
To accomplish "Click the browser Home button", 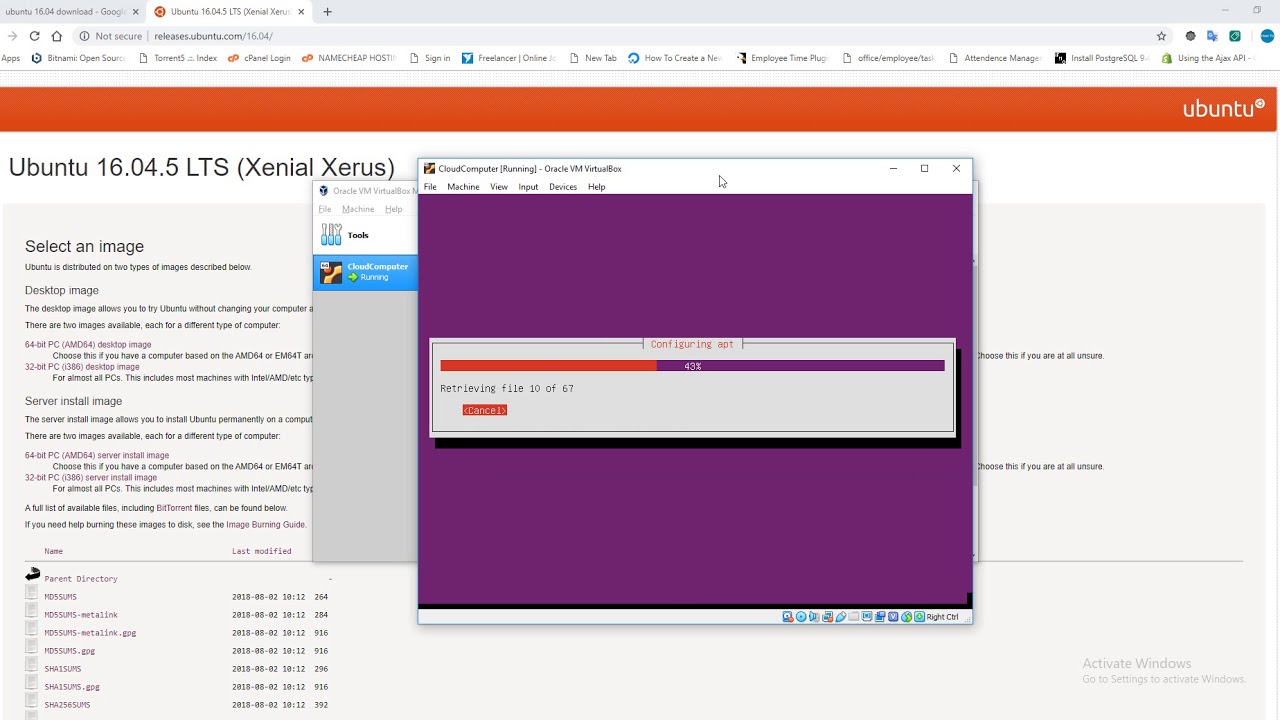I will click(x=57, y=36).
